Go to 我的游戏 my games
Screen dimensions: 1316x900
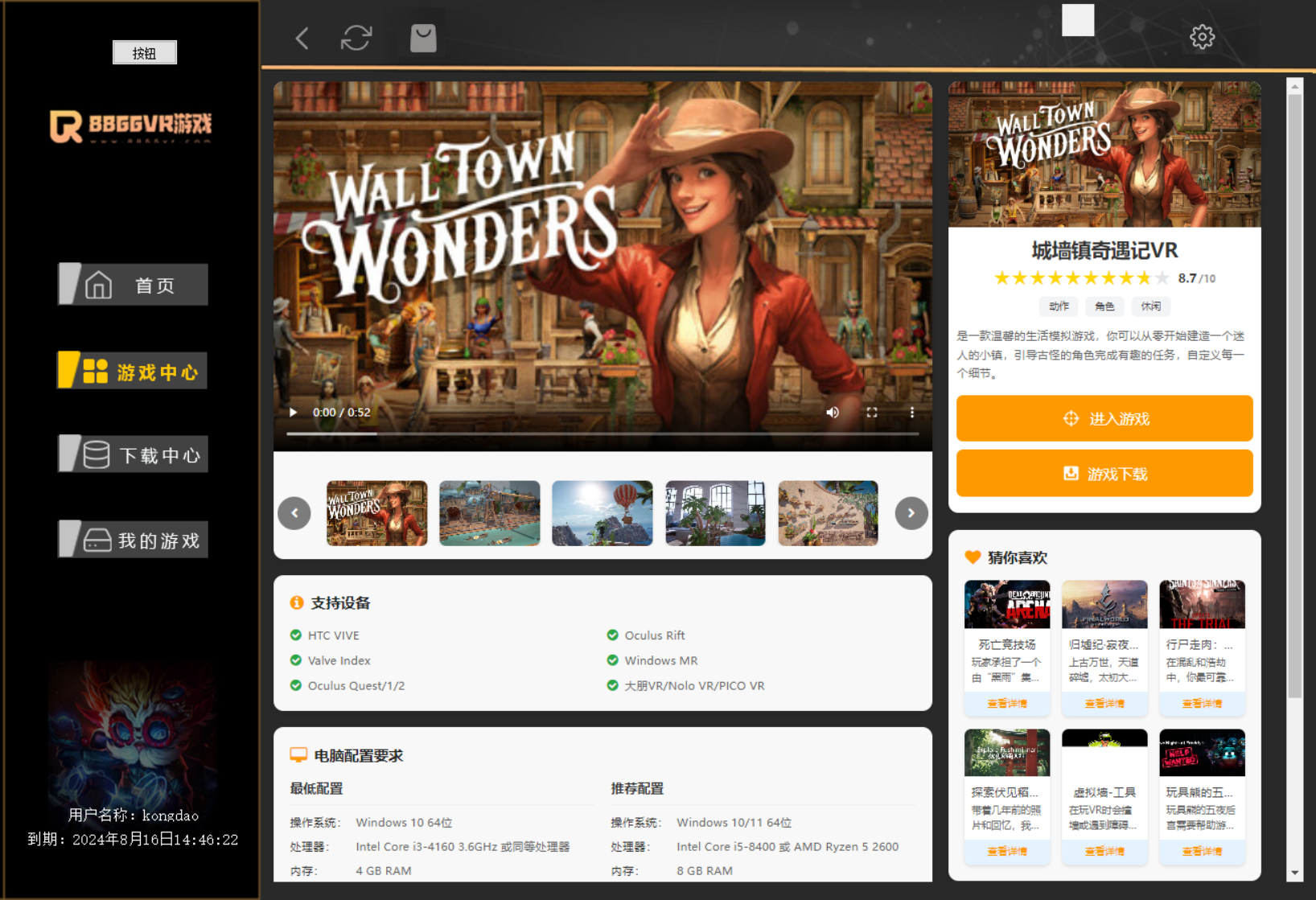(x=133, y=539)
